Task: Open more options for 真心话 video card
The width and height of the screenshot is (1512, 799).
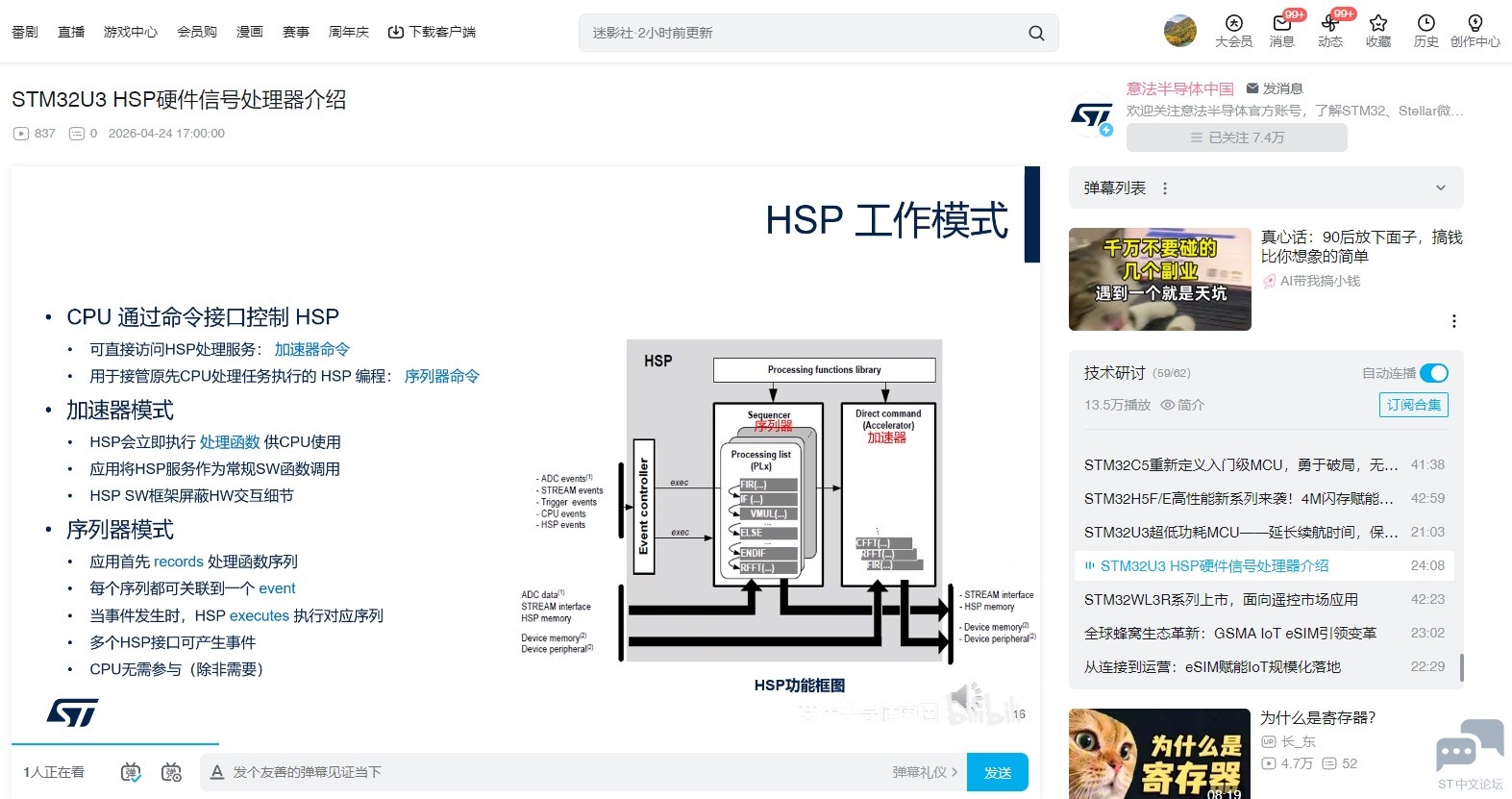Action: 1453,321
